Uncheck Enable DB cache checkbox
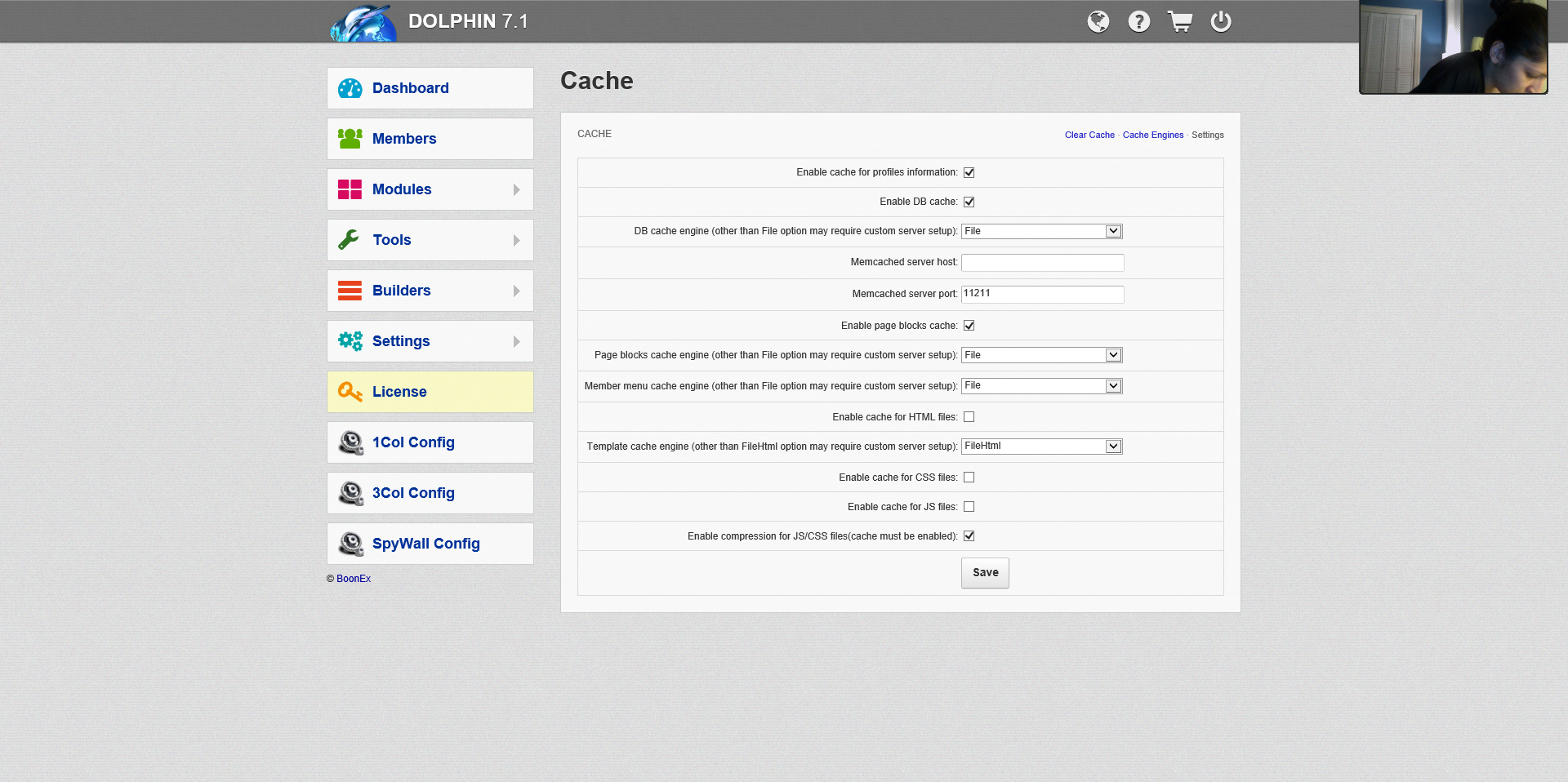 (x=969, y=202)
